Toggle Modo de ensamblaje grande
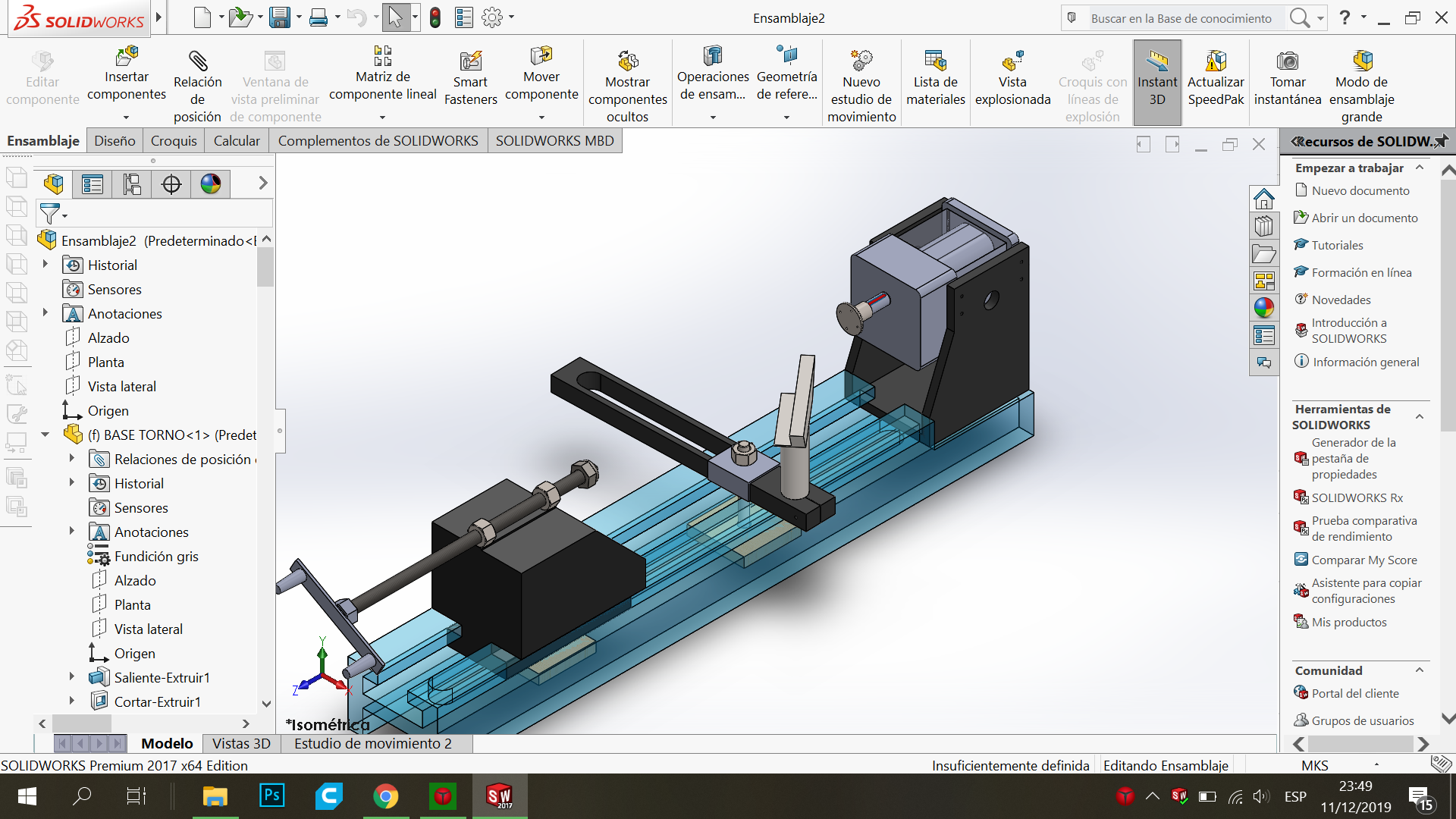The image size is (1456, 819). coord(1361,83)
